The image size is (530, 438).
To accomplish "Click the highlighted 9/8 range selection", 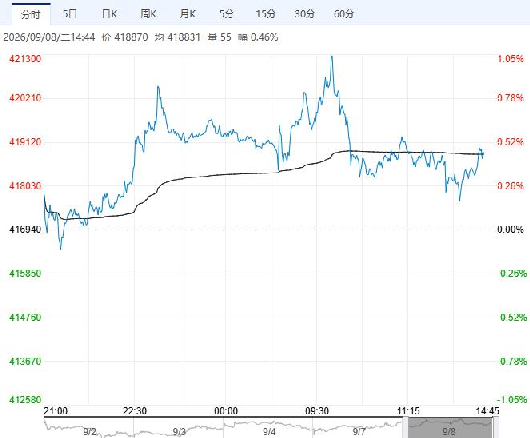I will click(449, 428).
